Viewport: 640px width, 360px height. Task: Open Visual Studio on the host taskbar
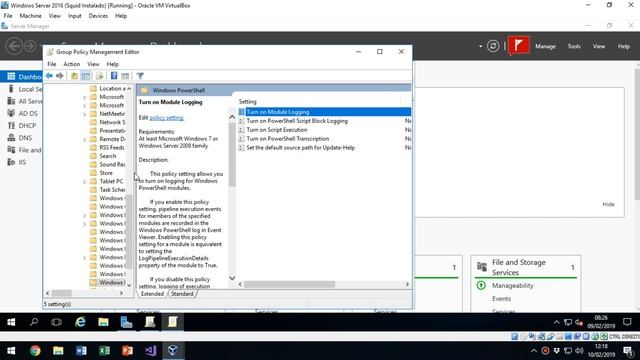[150, 351]
